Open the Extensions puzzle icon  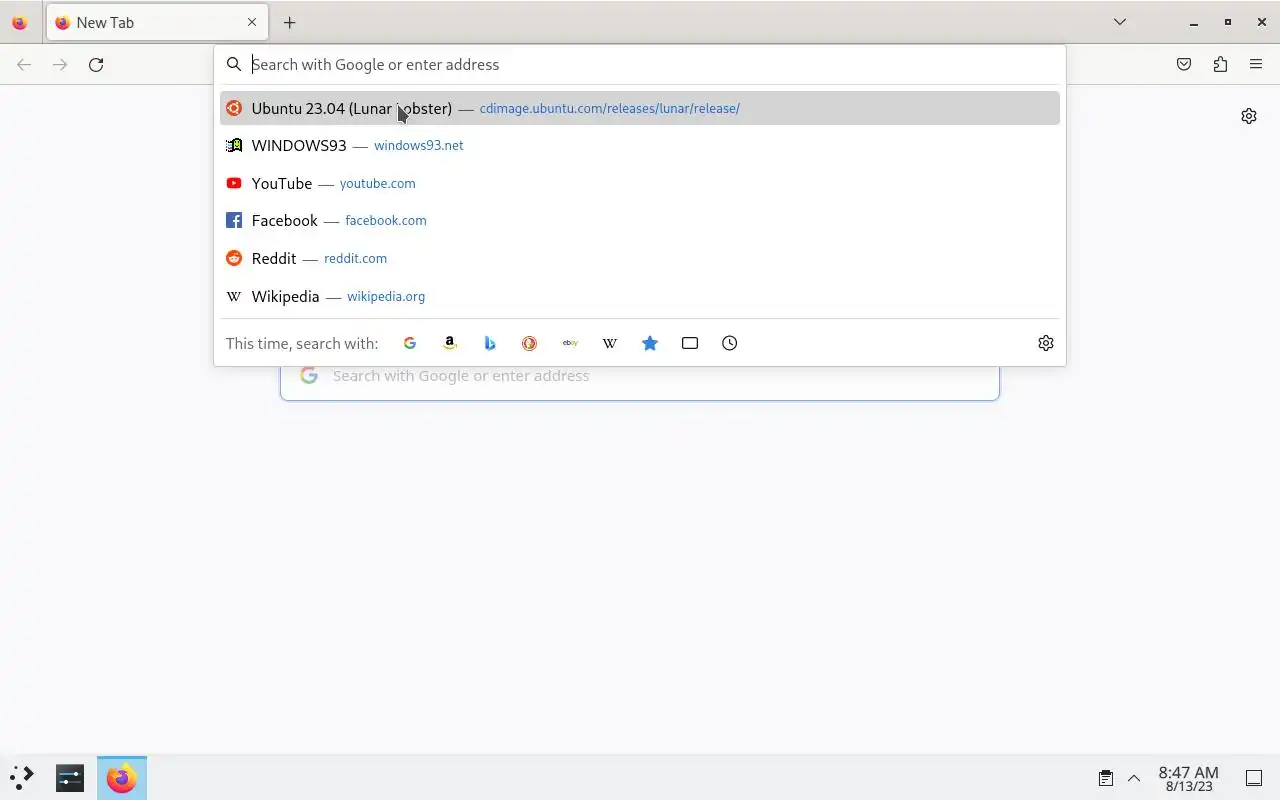(x=1220, y=64)
